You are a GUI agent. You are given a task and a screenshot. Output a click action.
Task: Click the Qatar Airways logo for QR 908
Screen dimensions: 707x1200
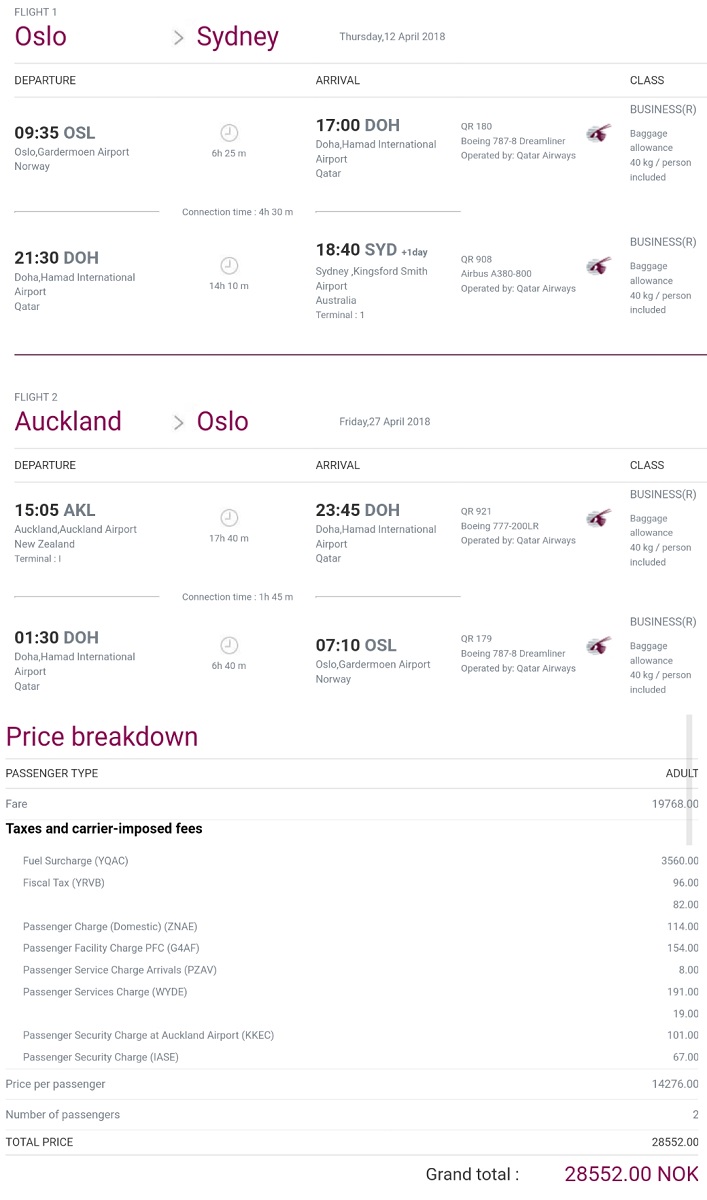pyautogui.click(x=598, y=267)
